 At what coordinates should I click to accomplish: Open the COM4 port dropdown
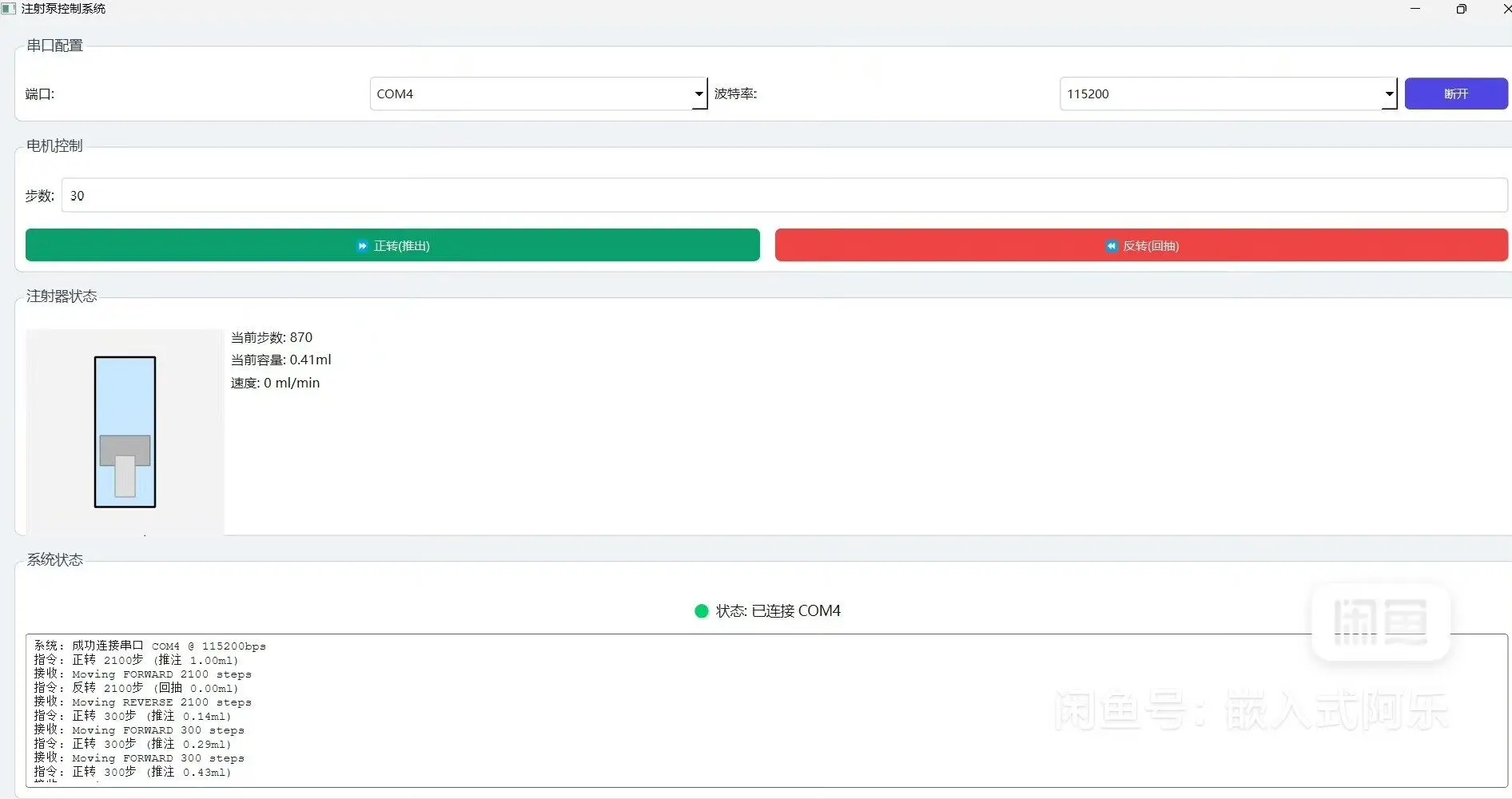pyautogui.click(x=698, y=94)
